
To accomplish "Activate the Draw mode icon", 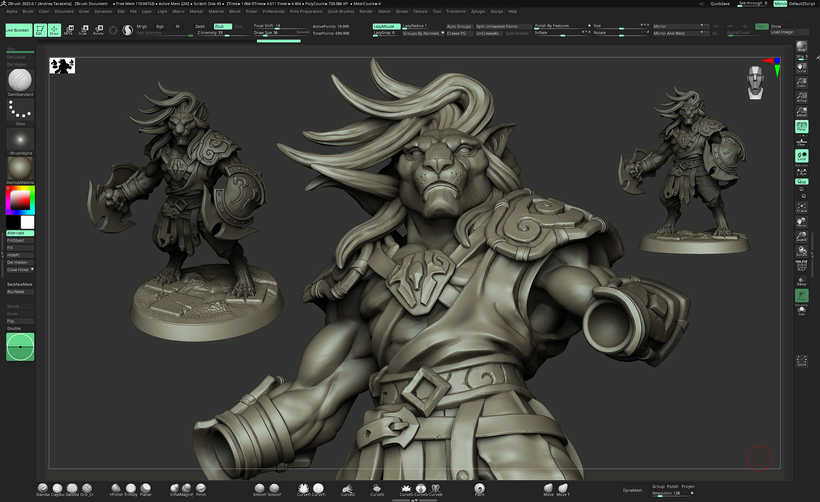I will (x=54, y=30).
